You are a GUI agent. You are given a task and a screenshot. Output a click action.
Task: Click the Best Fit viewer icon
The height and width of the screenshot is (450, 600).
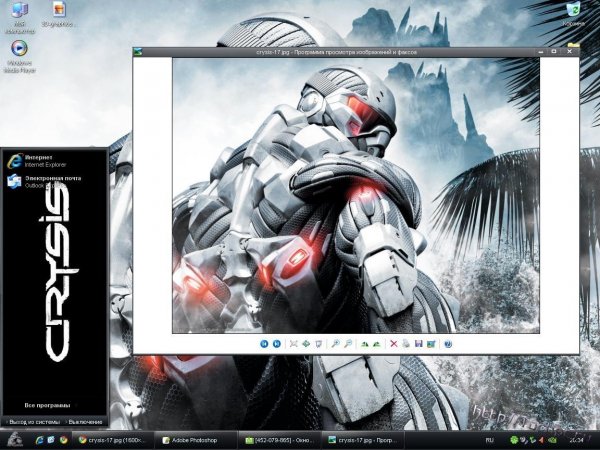293,344
